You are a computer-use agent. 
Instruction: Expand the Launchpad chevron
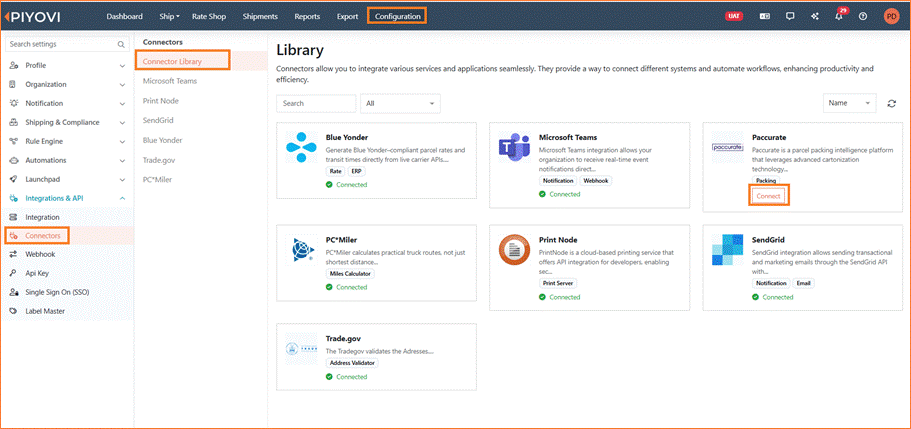122,180
